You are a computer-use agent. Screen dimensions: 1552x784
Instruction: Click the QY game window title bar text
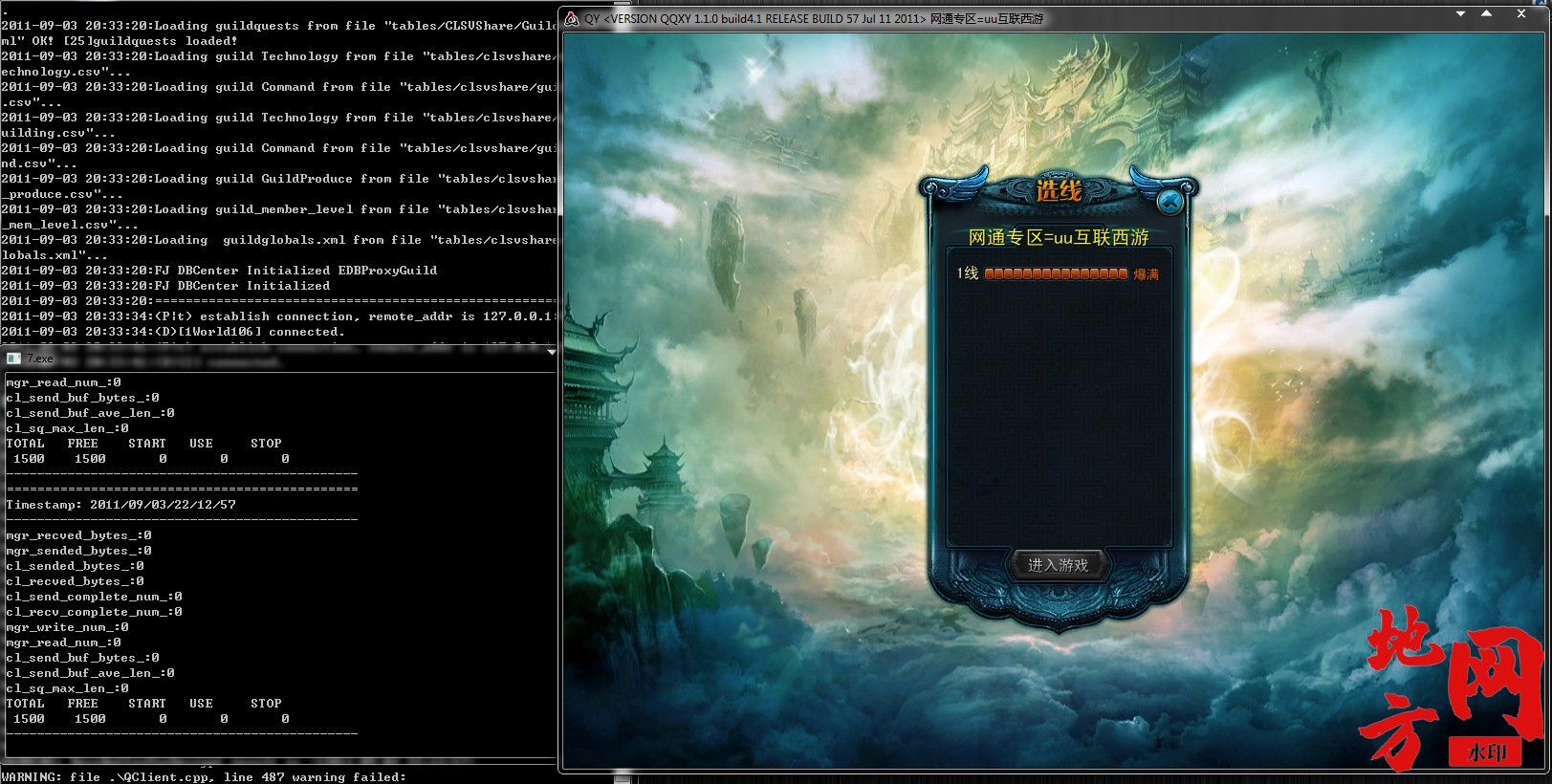tap(814, 18)
